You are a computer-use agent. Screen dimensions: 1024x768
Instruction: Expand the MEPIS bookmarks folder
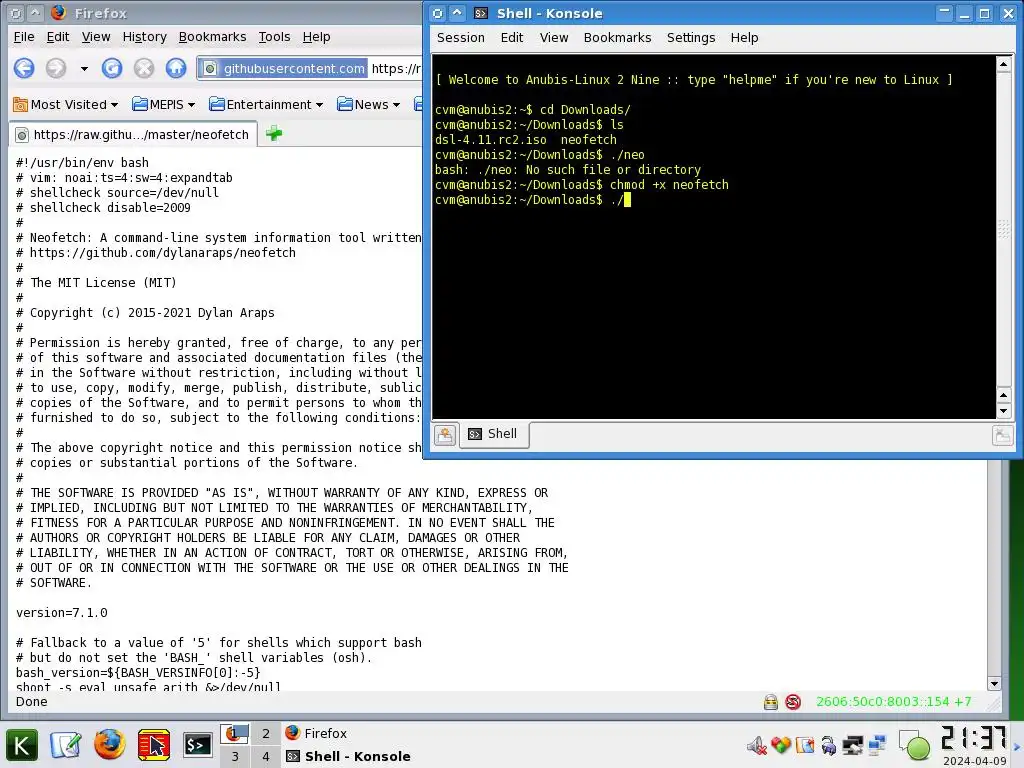[163, 104]
